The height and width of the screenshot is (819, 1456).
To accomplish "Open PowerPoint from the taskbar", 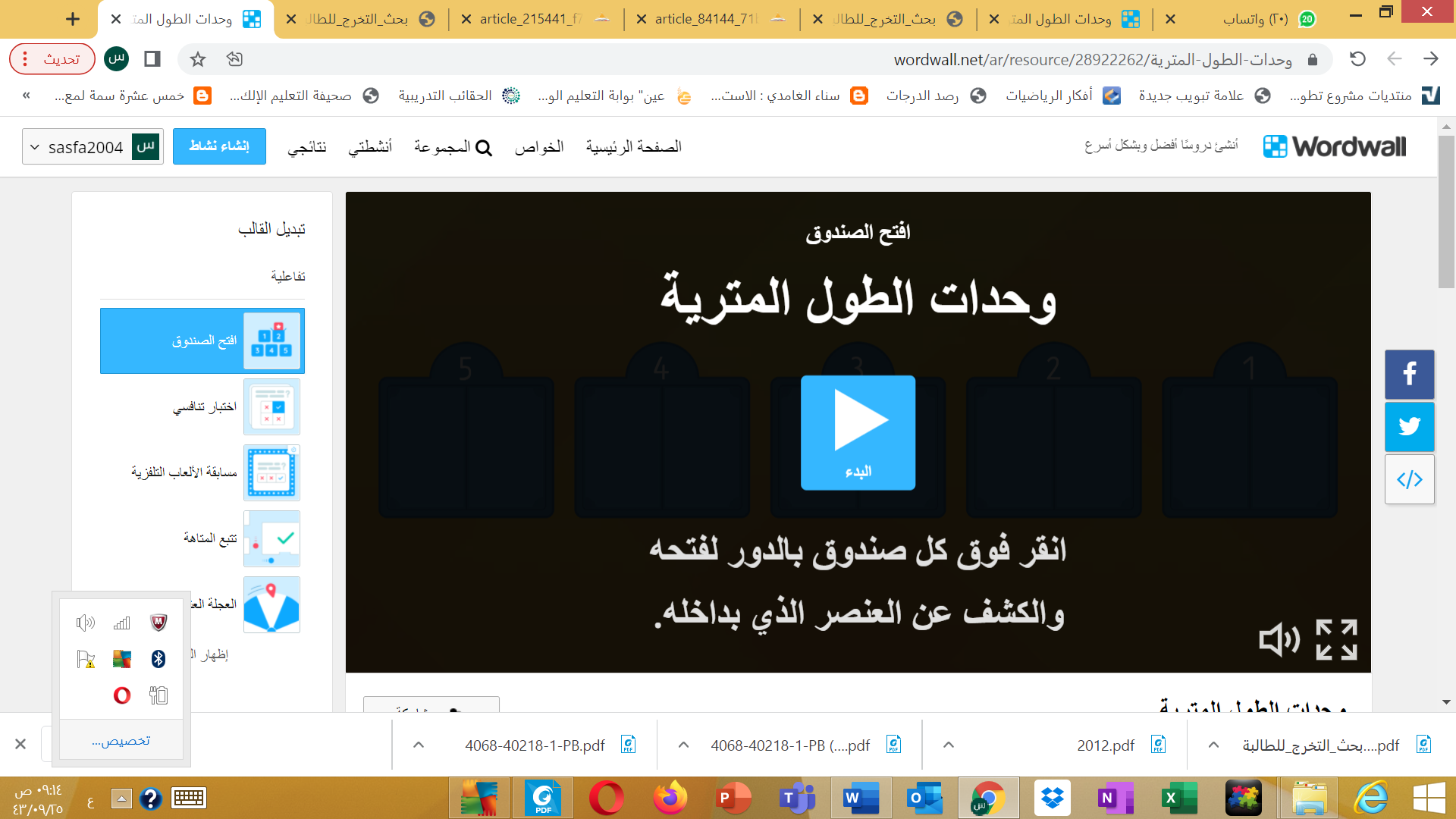I will click(x=733, y=798).
